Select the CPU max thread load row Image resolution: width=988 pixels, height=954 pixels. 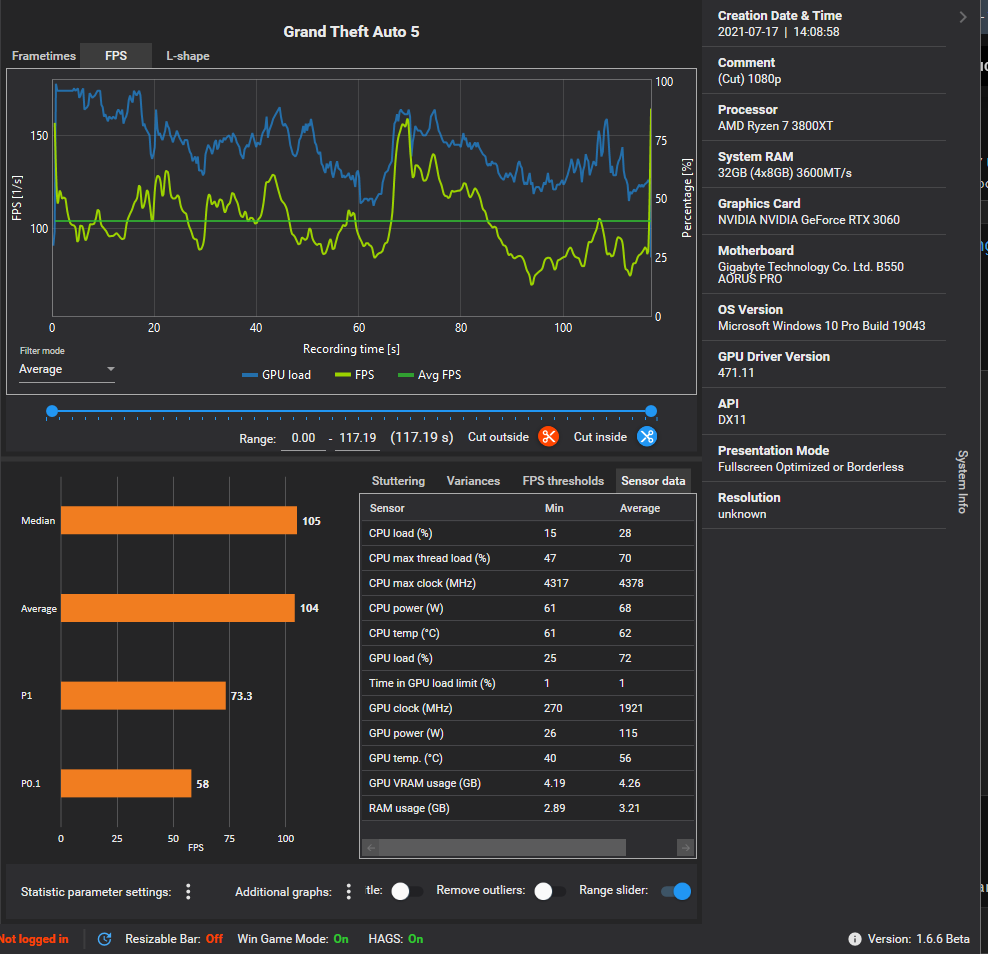pyautogui.click(x=527, y=558)
